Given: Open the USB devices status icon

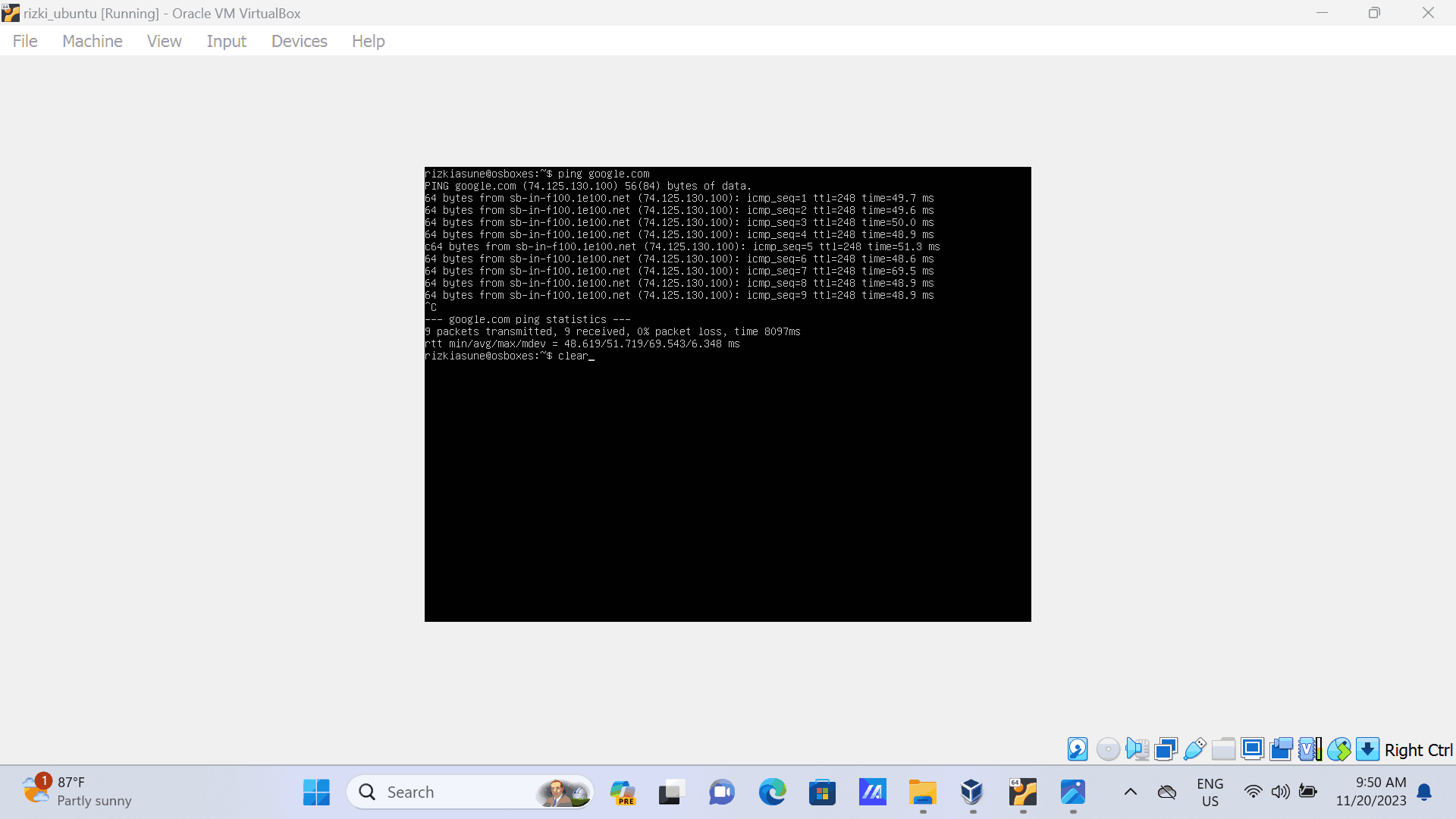Looking at the screenshot, I should point(1194,749).
